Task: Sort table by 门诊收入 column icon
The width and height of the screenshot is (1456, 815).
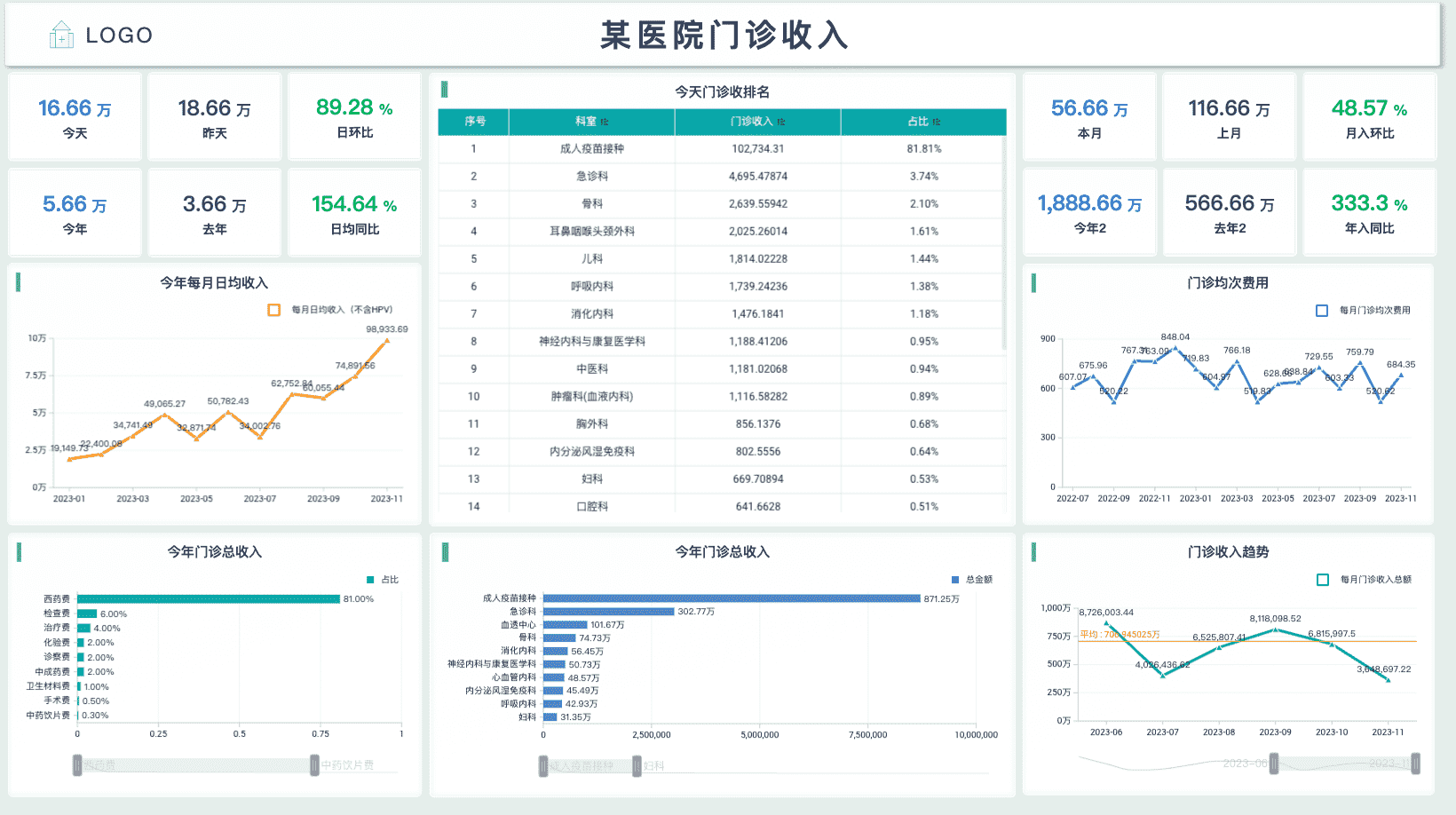Action: pos(781,122)
